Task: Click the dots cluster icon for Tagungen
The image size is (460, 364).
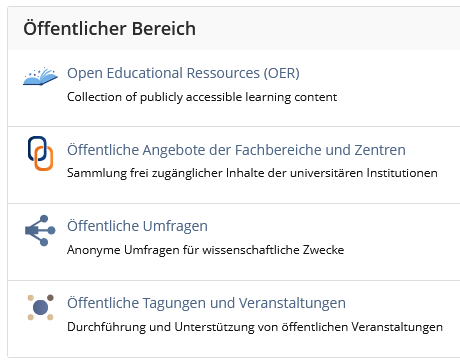Action: 40,307
